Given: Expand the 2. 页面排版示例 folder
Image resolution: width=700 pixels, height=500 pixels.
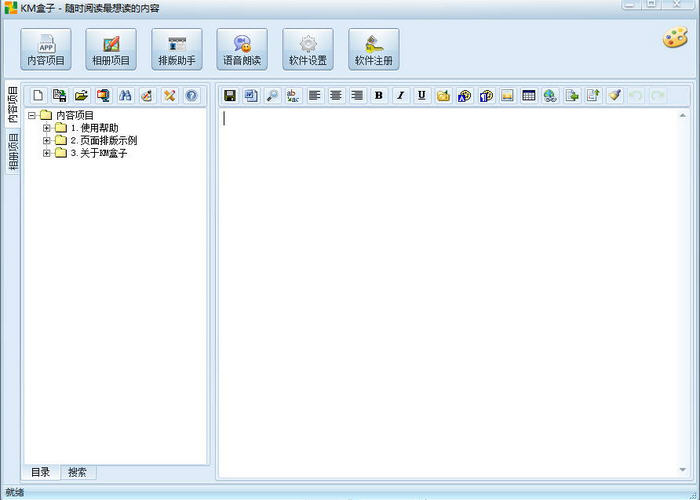Looking at the screenshot, I should pos(46,141).
